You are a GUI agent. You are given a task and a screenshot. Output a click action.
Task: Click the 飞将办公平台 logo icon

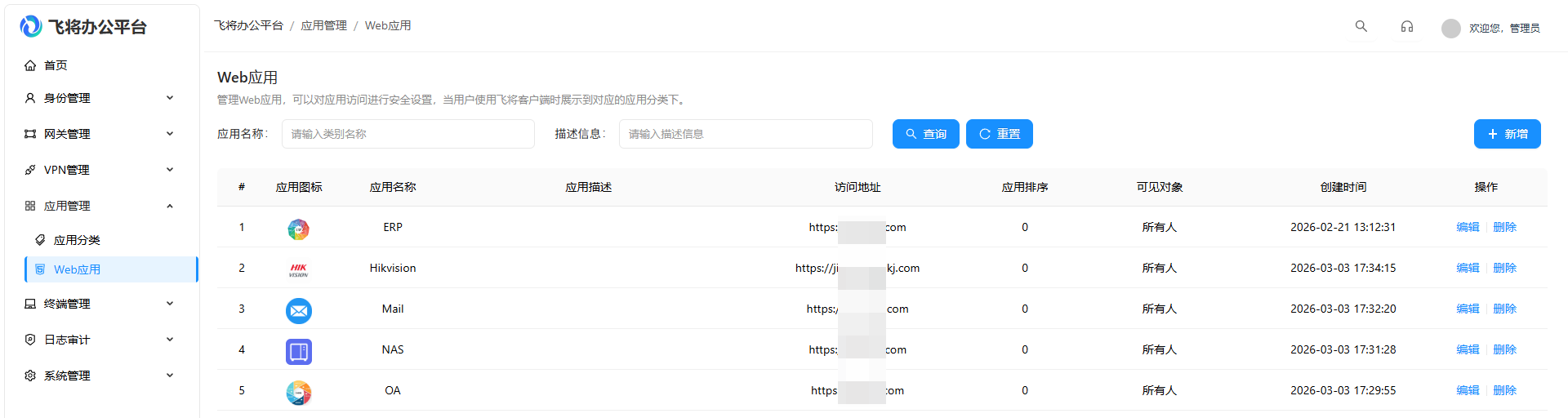31,26
